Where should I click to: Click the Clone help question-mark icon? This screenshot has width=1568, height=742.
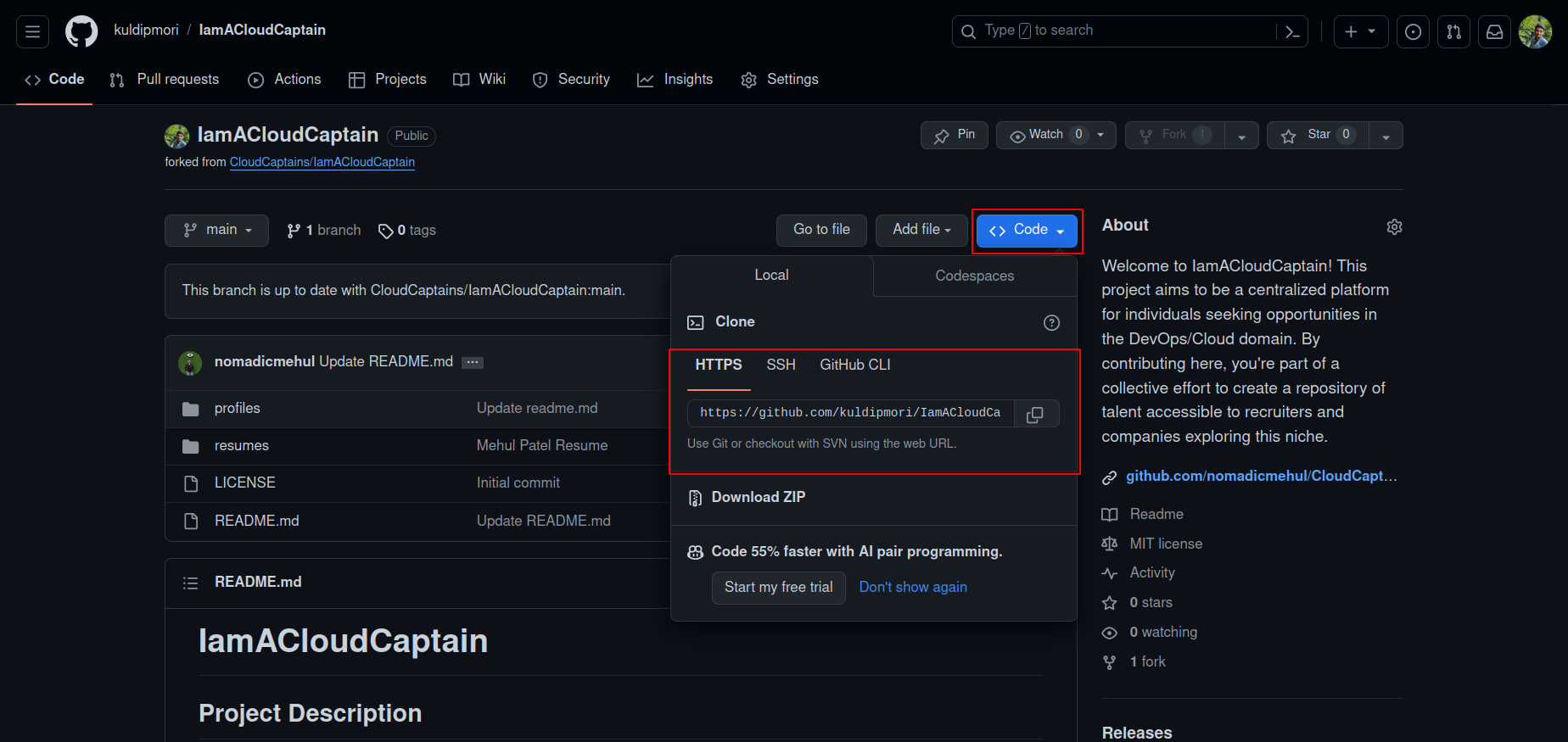click(1051, 322)
